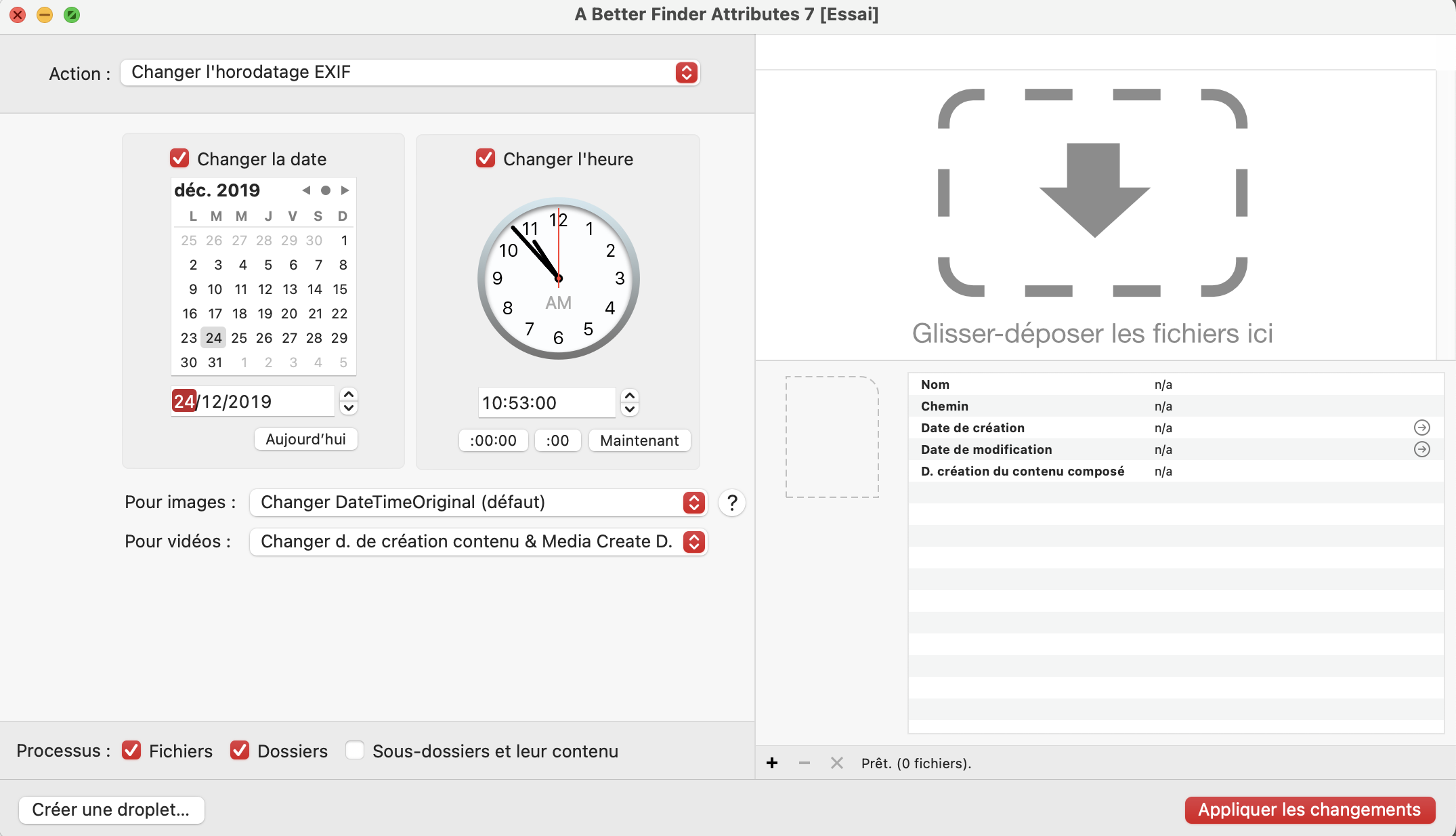Expand the Pour vidéos dropdown
1456x836 pixels.
click(x=478, y=542)
